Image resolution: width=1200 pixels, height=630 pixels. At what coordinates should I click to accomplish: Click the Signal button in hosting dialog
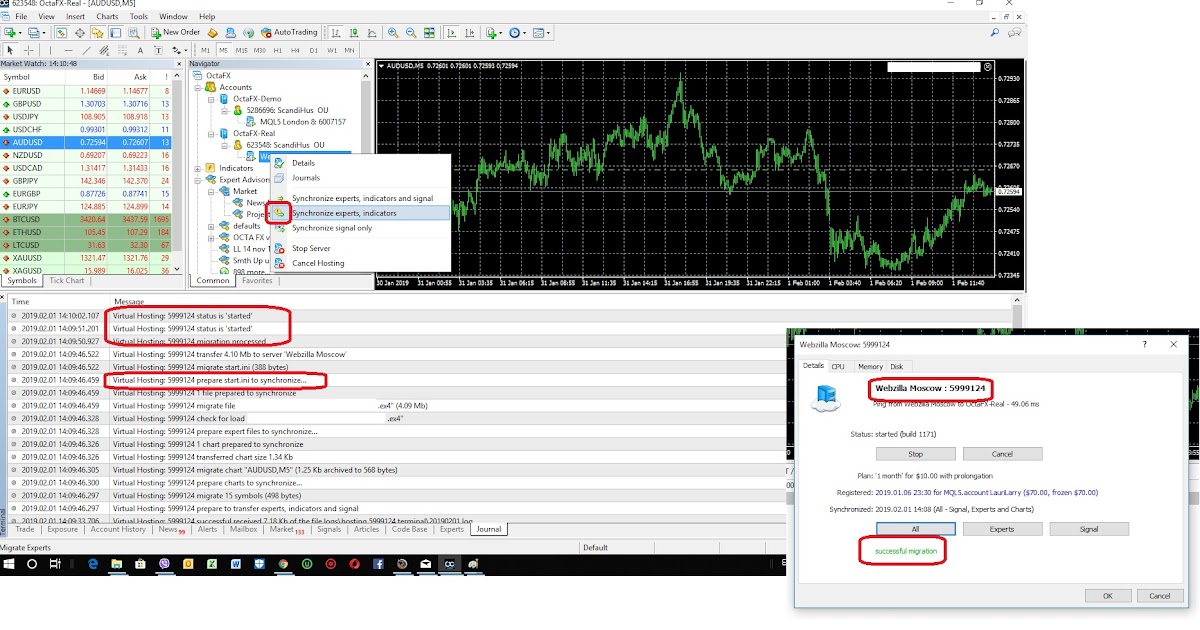tap(1089, 529)
